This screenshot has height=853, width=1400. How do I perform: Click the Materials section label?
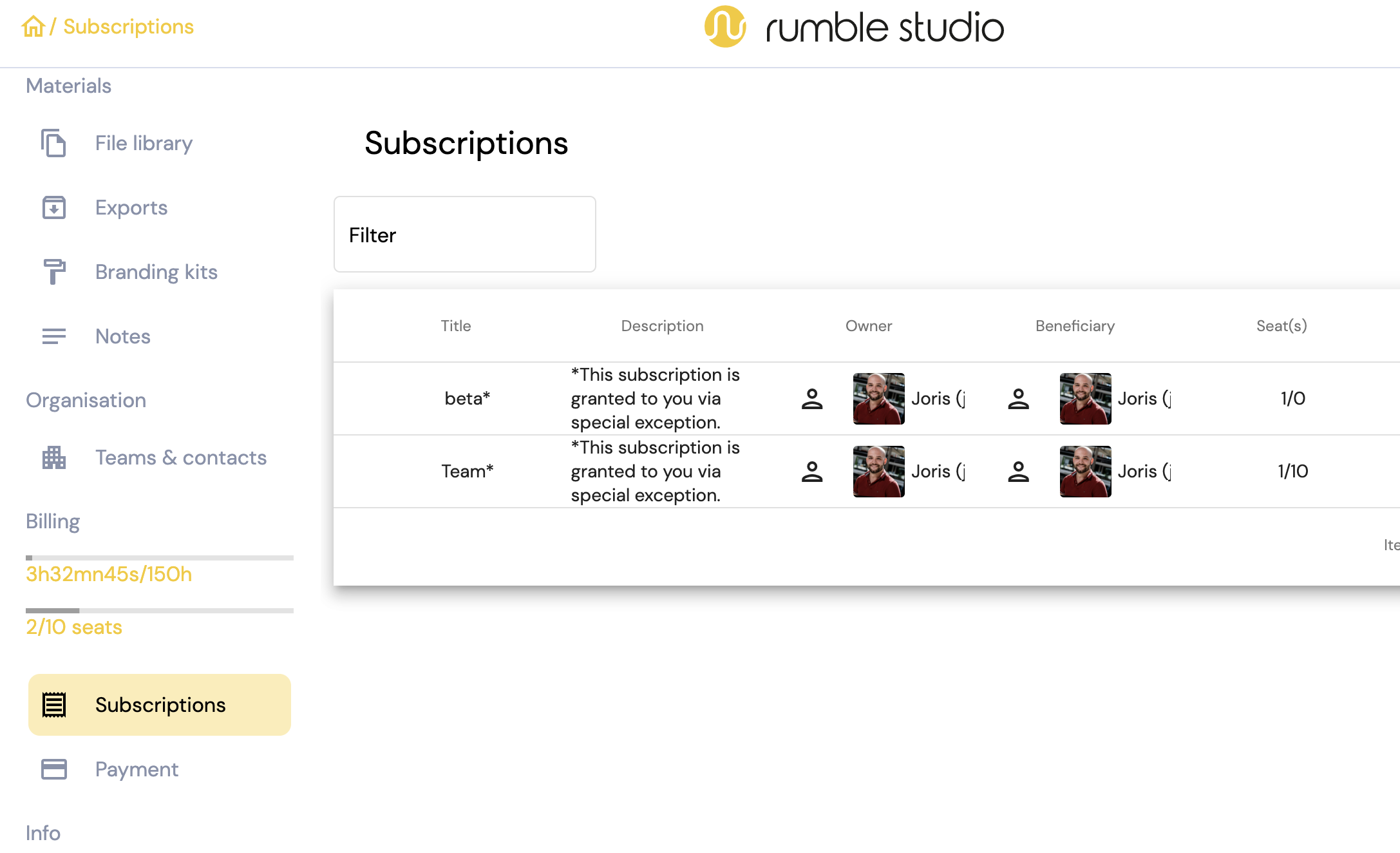68,86
